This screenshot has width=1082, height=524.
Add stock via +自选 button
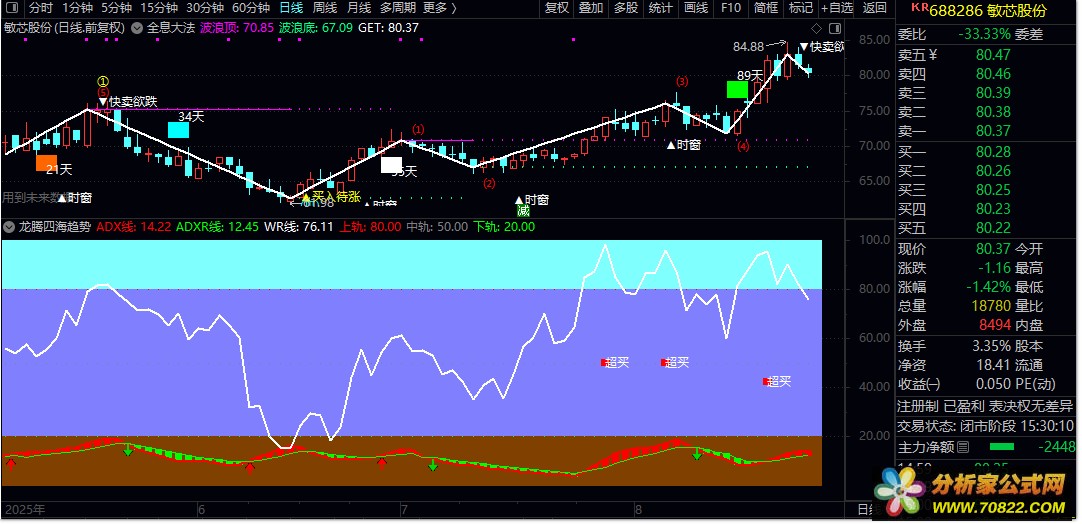click(837, 8)
